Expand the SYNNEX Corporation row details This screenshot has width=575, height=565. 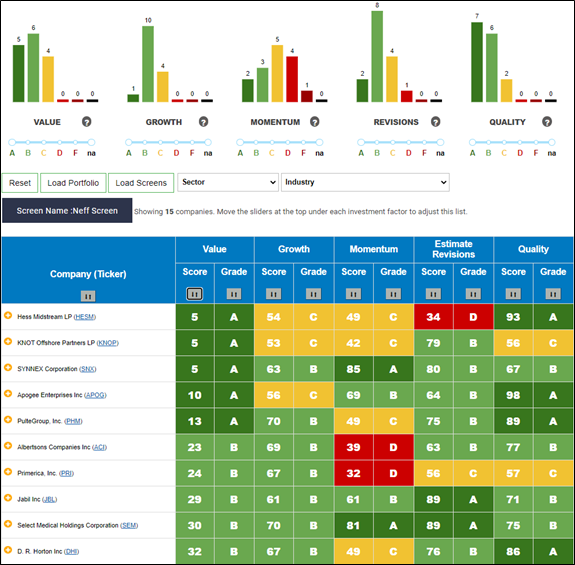tap(8, 367)
